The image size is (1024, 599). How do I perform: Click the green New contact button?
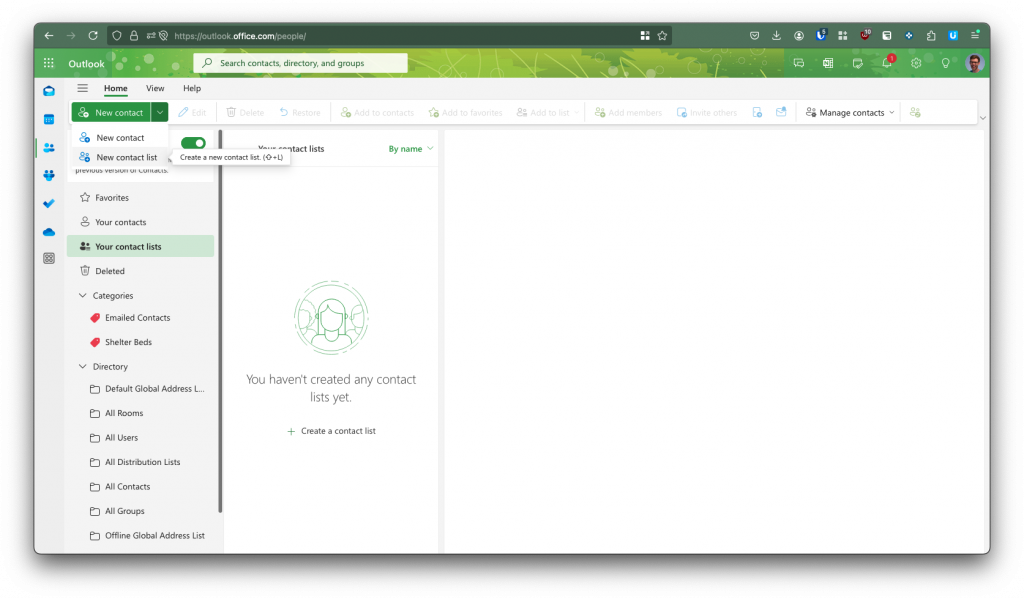tap(111, 113)
